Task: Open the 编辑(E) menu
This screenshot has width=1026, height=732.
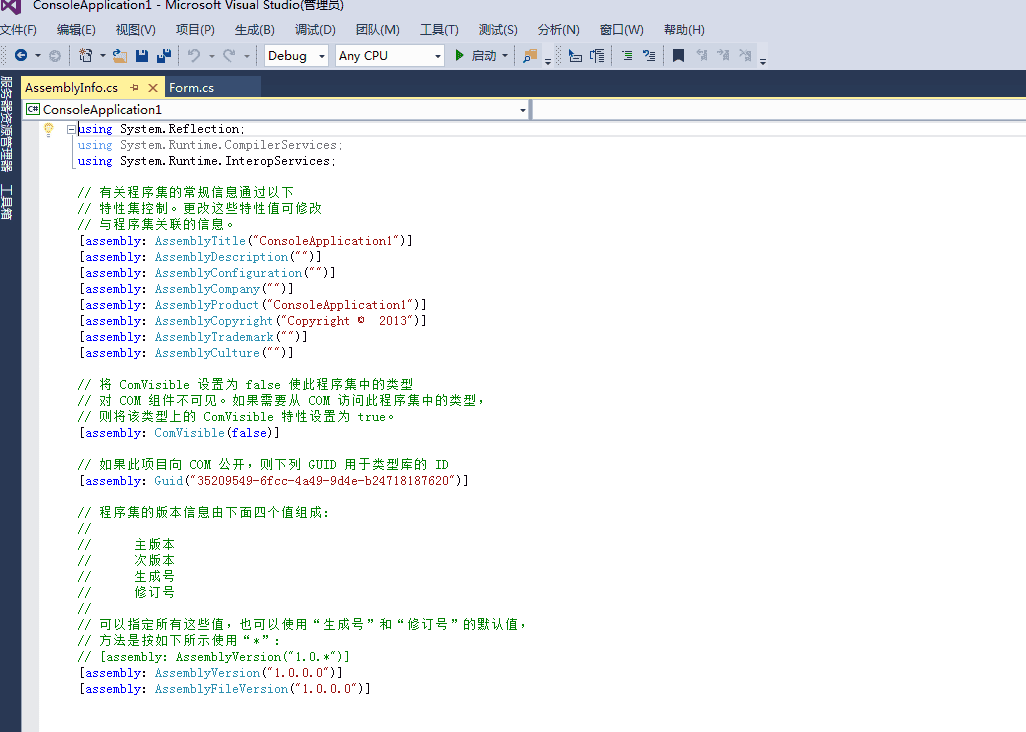Action: point(76,29)
